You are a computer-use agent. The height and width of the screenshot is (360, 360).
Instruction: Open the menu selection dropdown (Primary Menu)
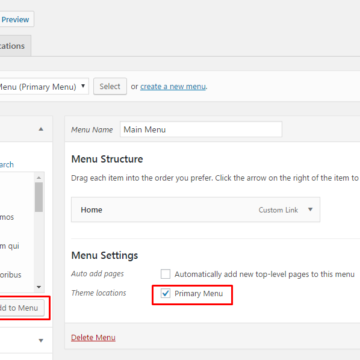click(44, 87)
